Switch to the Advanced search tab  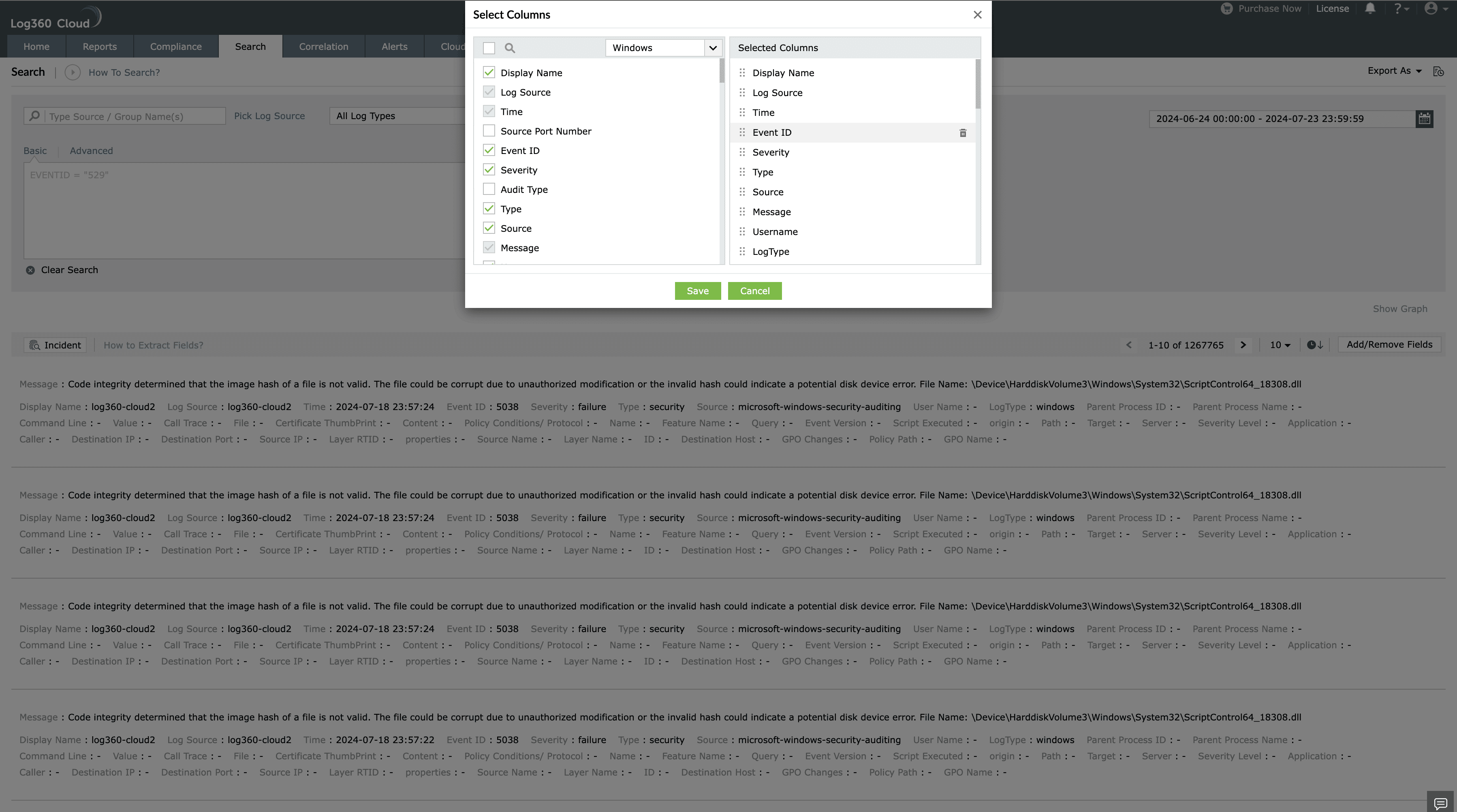click(91, 150)
